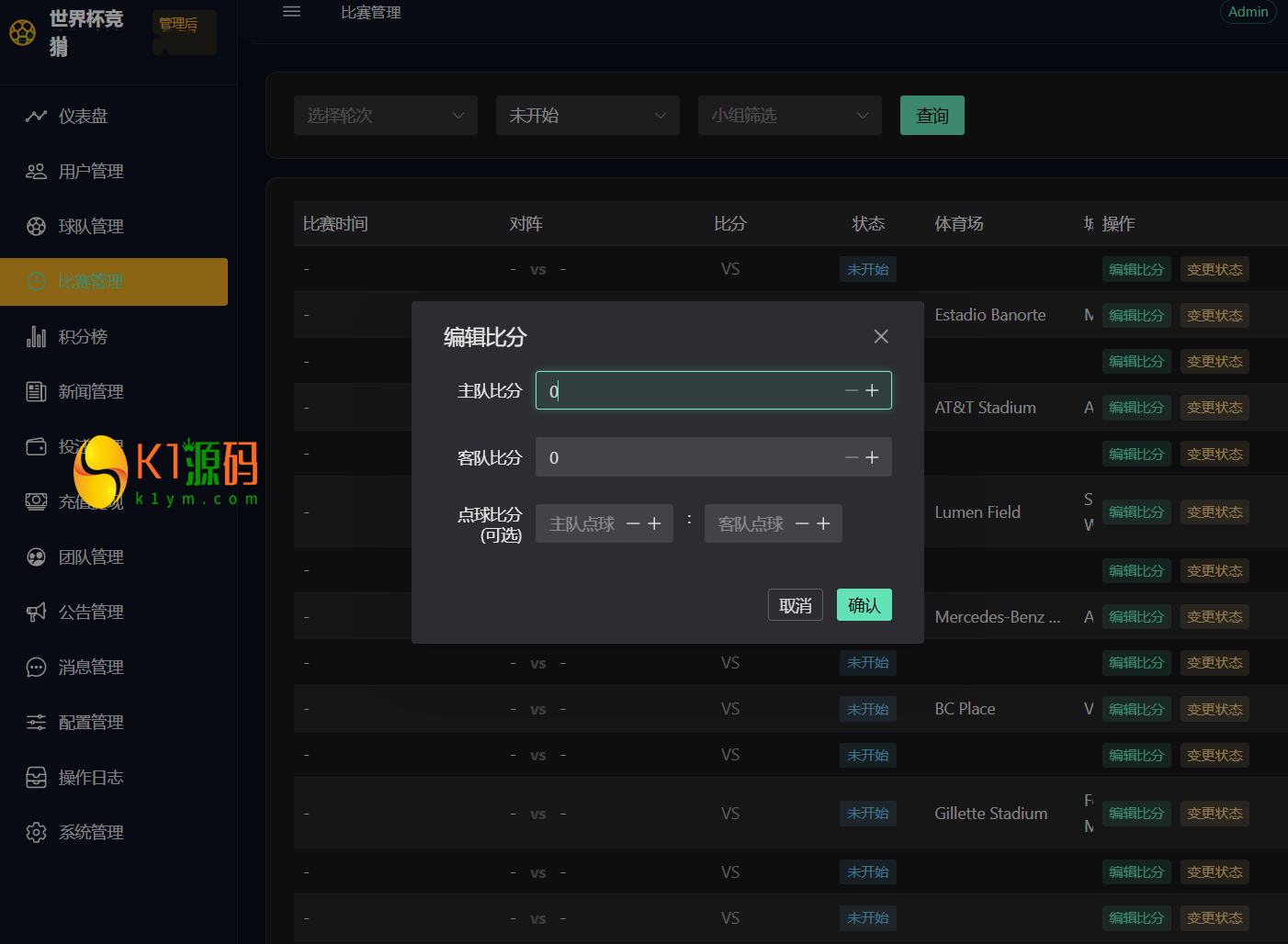Image resolution: width=1288 pixels, height=944 pixels.
Task: Open 球队管理 soccer ball icon
Action: (36, 226)
